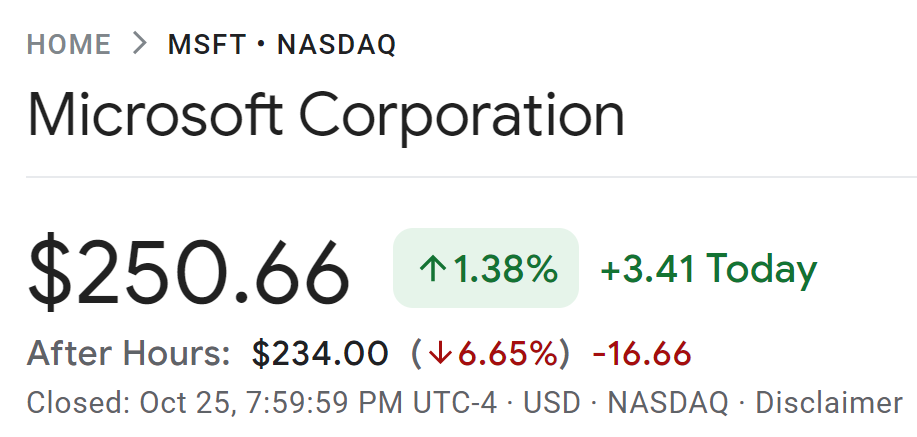Viewport: 917px width, 437px height.
Task: Click the red 6.65% percentage
Action: 508,353
